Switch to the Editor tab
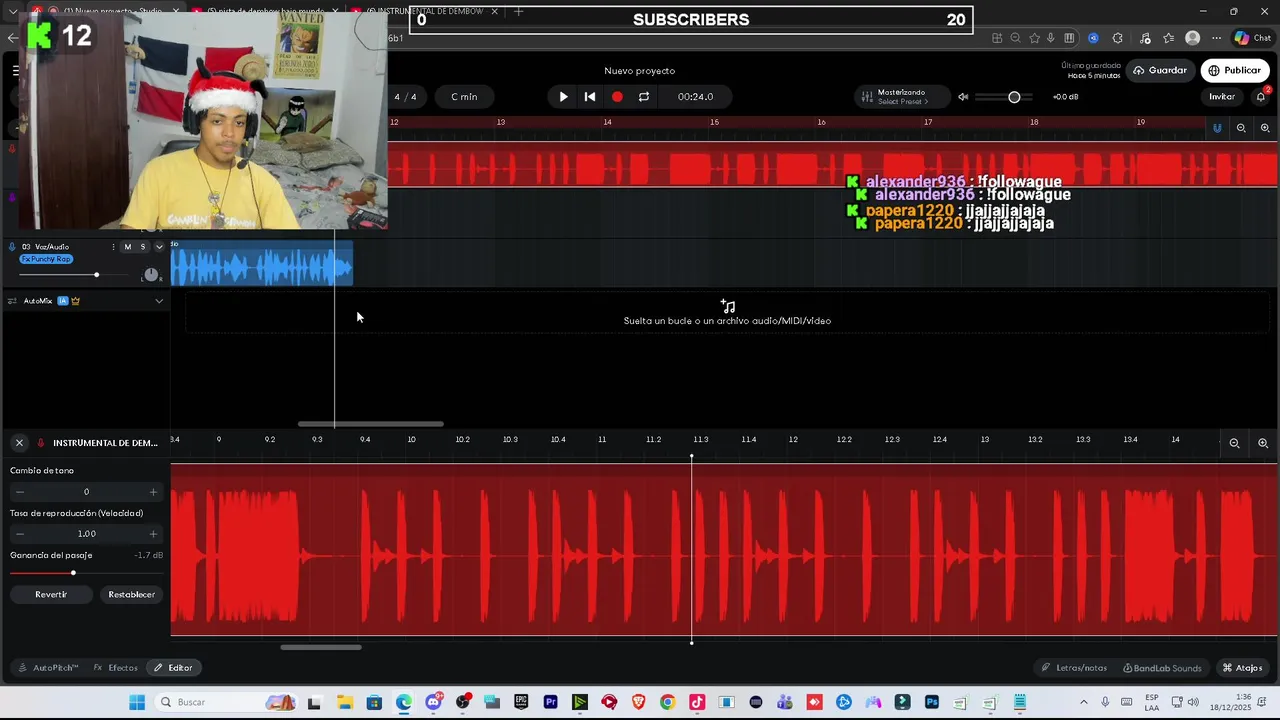This screenshot has height=720, width=1280. [x=173, y=668]
